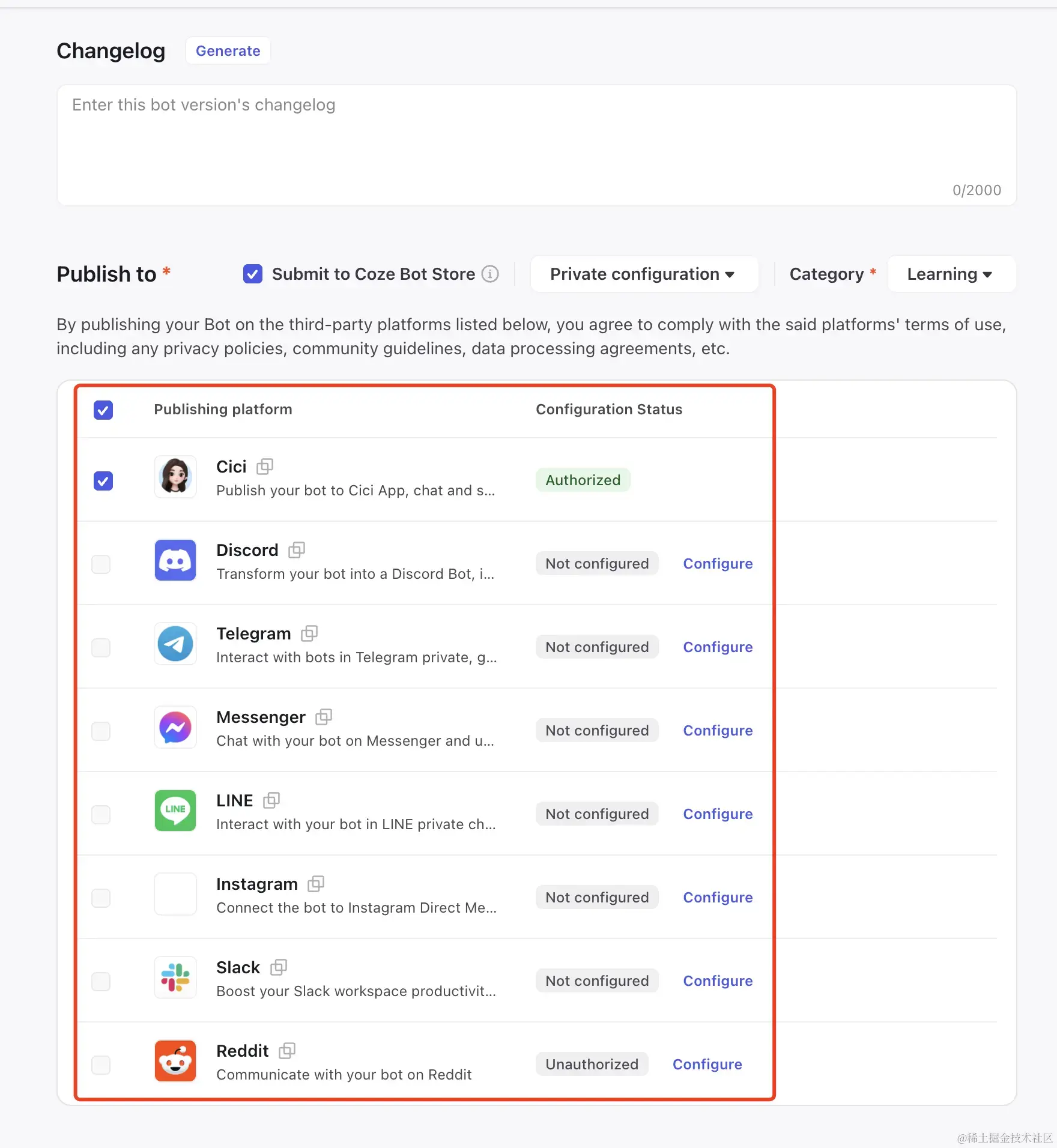Open the link icon next to Cici
This screenshot has width=1057, height=1148.
(x=265, y=467)
